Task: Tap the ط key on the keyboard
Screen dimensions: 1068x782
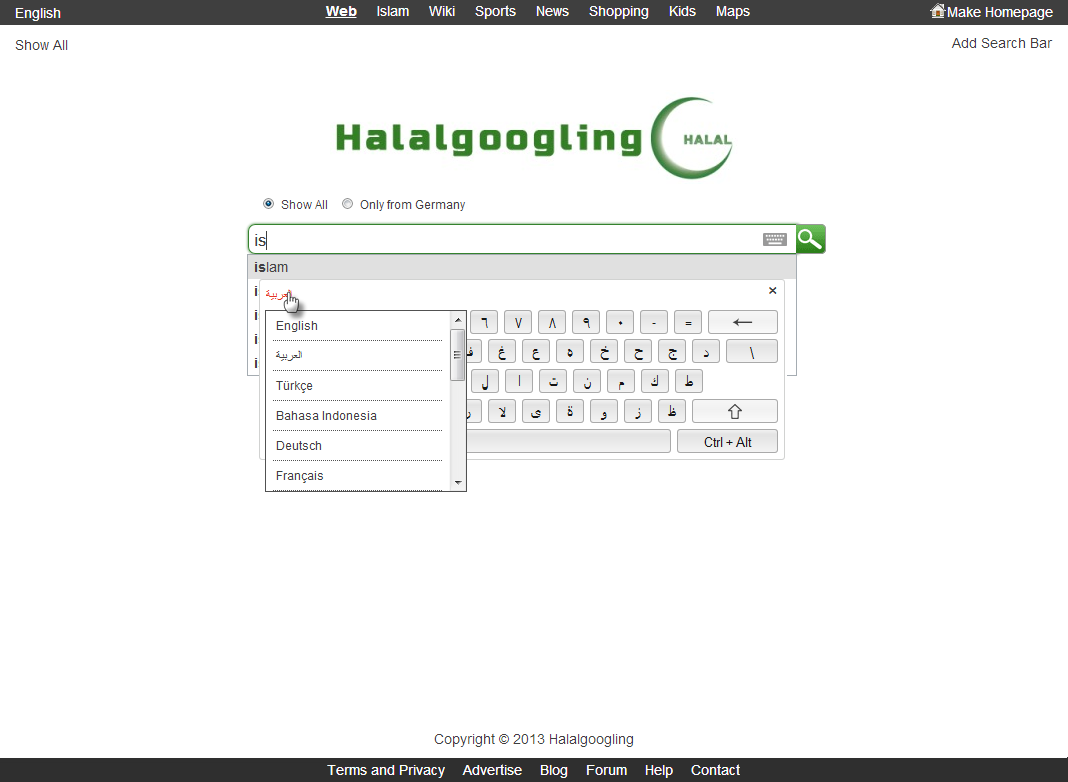Action: (x=689, y=381)
